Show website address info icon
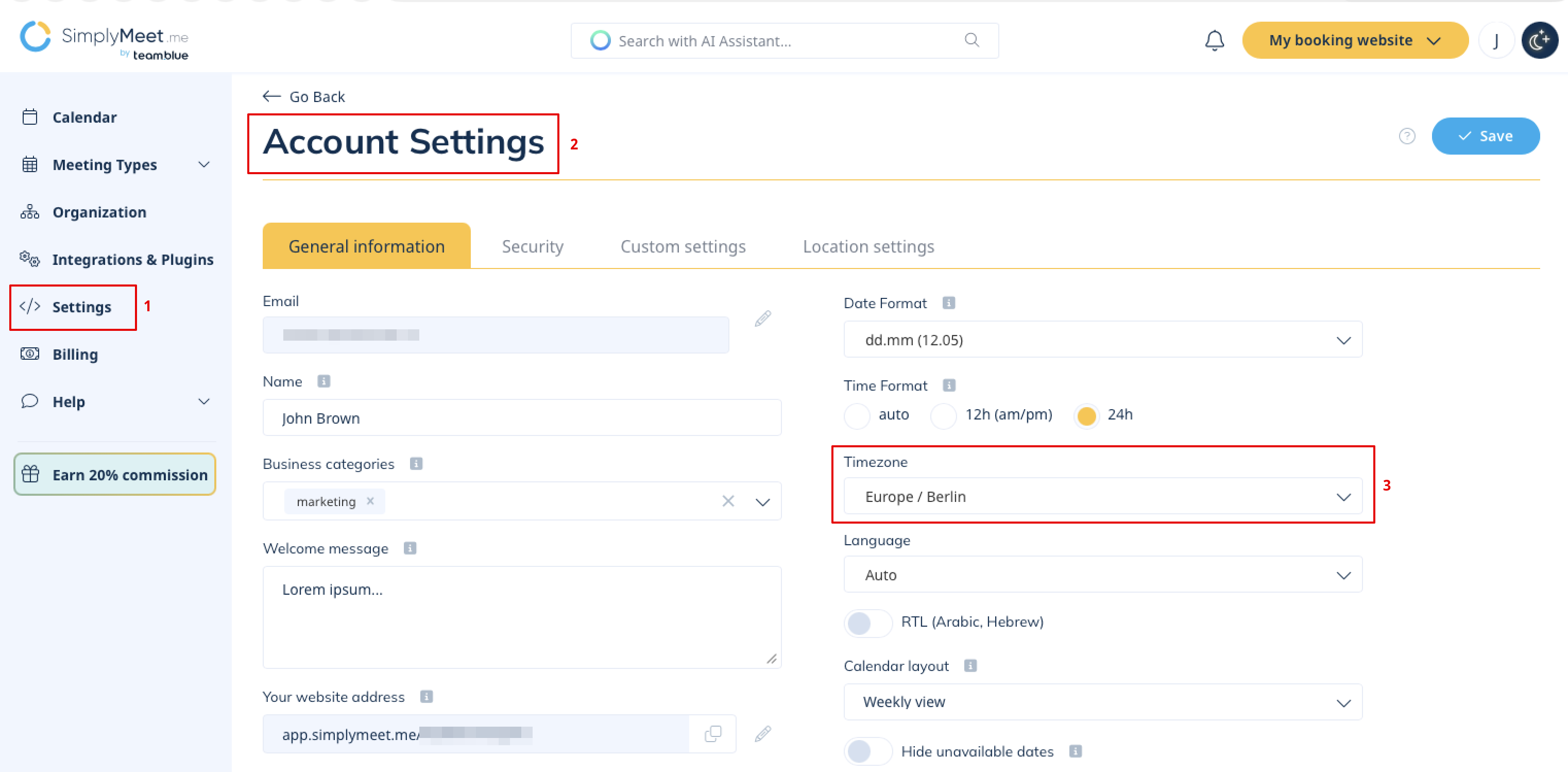 pyautogui.click(x=427, y=696)
